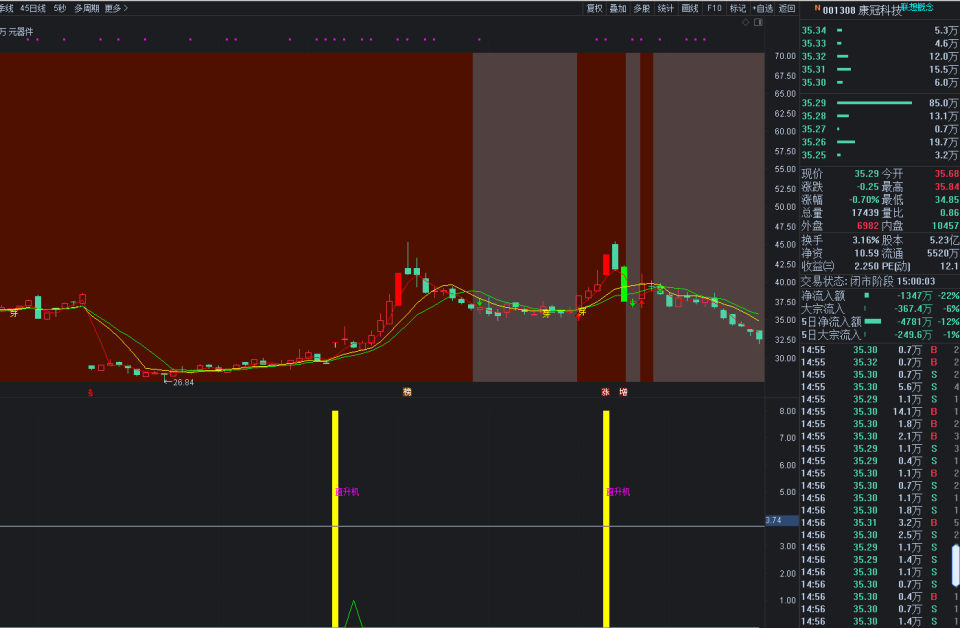Click the 涨幅 -0.70% value
The height and width of the screenshot is (628, 960).
864,200
